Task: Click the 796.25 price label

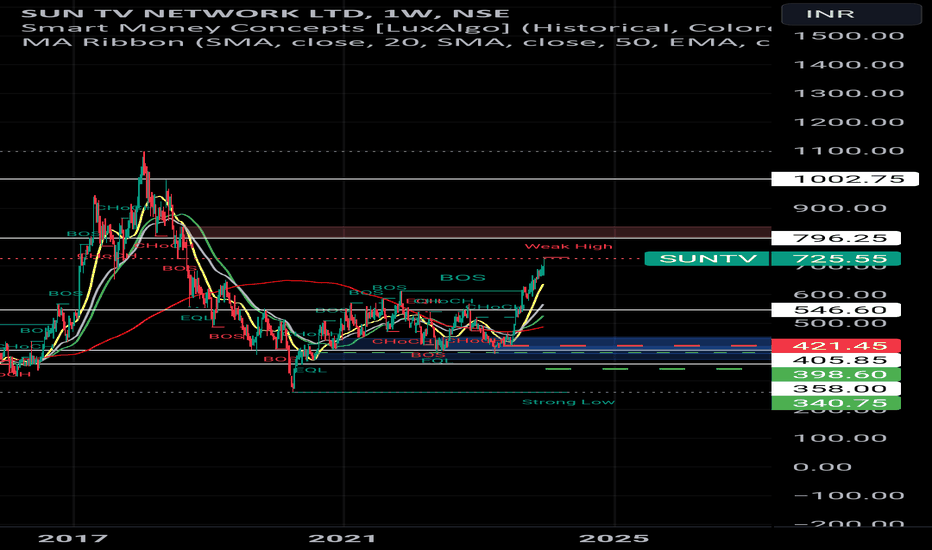Action: click(x=836, y=238)
